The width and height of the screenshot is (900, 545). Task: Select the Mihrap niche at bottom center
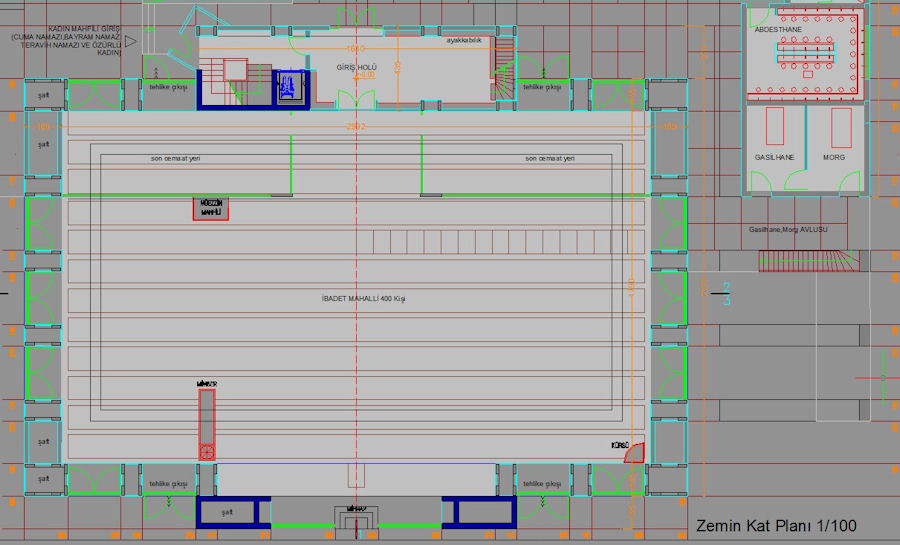tap(357, 515)
